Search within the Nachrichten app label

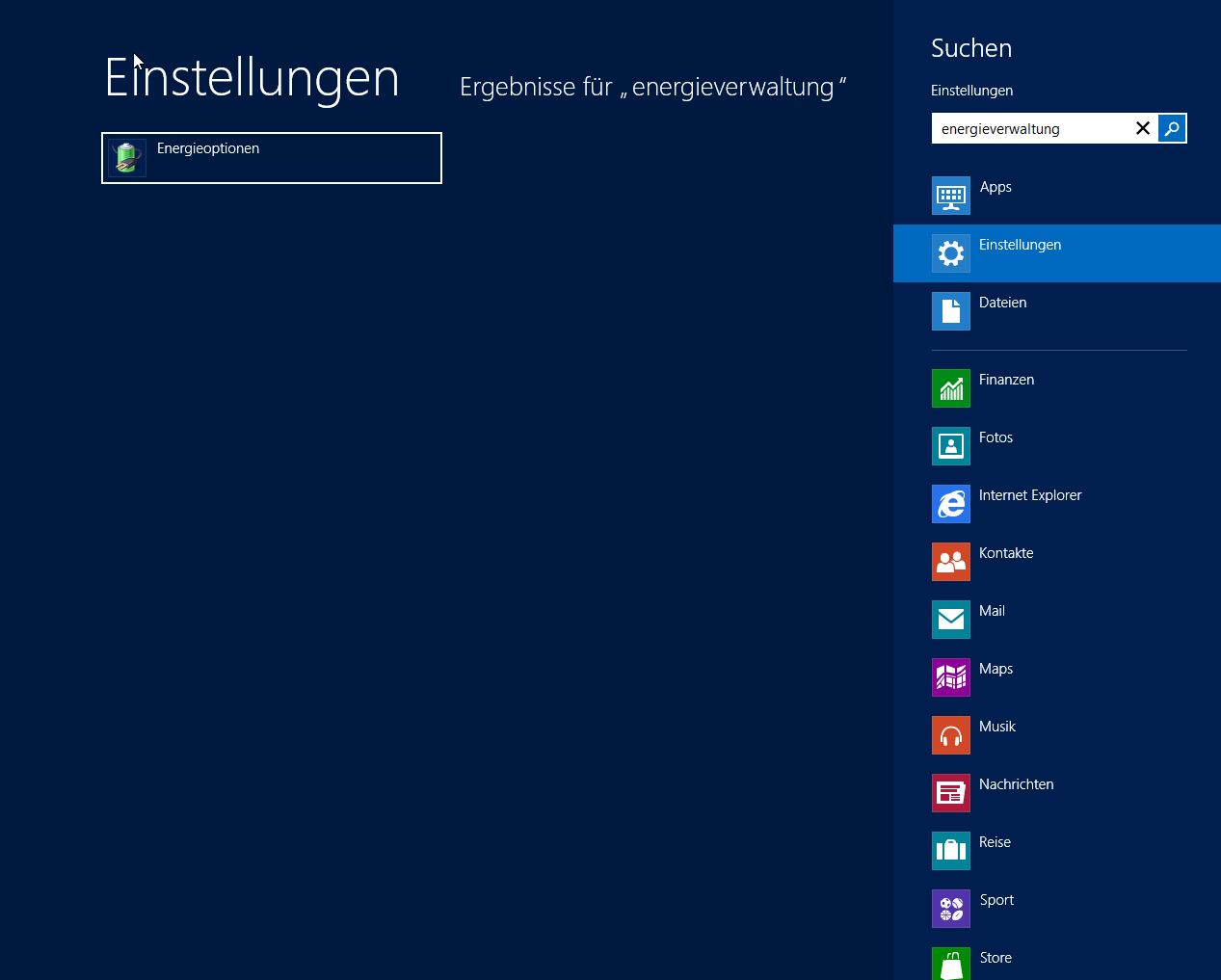click(1016, 784)
